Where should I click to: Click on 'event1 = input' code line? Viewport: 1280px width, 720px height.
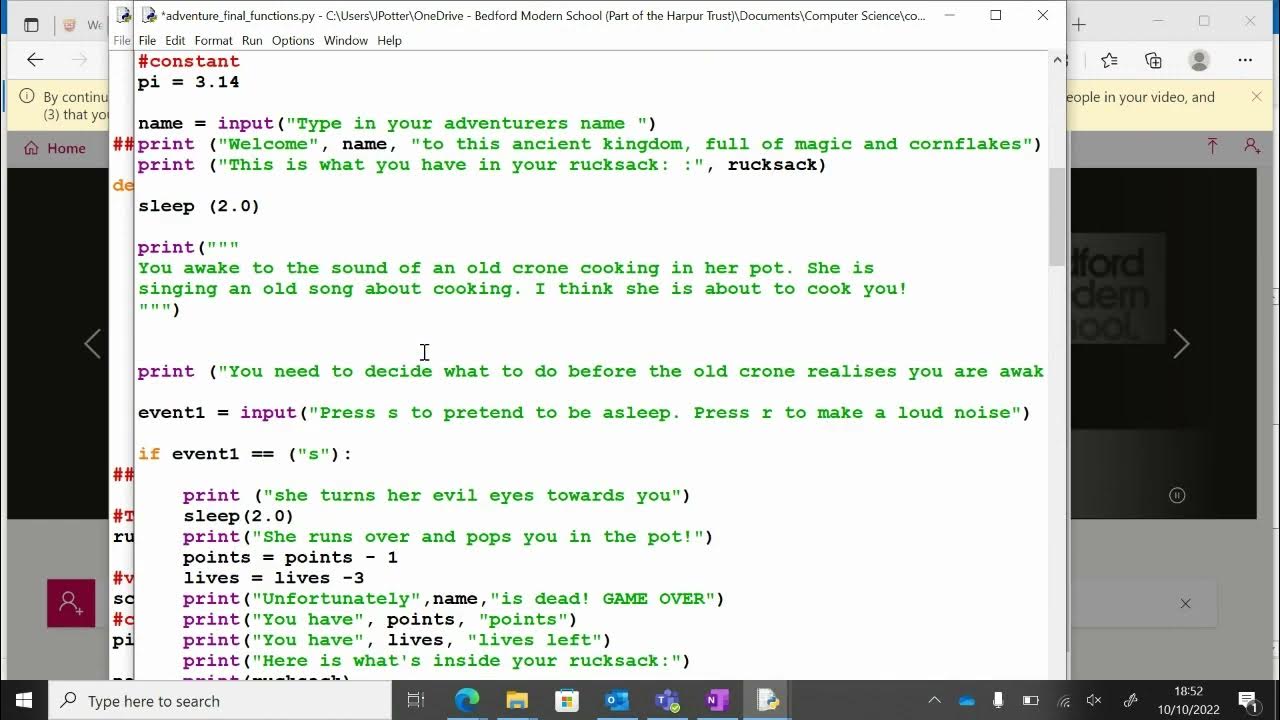584,412
